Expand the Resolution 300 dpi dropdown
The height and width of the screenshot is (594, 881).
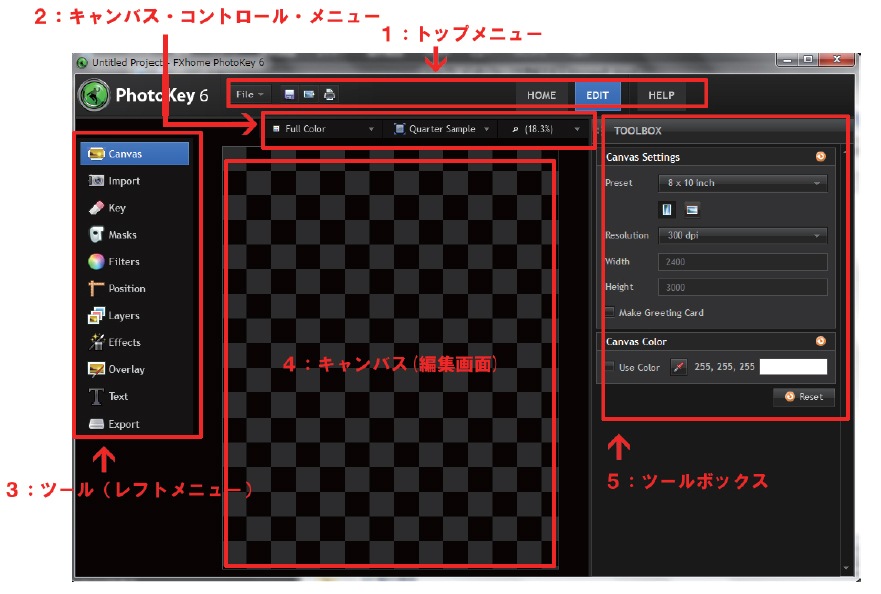pyautogui.click(x=742, y=236)
